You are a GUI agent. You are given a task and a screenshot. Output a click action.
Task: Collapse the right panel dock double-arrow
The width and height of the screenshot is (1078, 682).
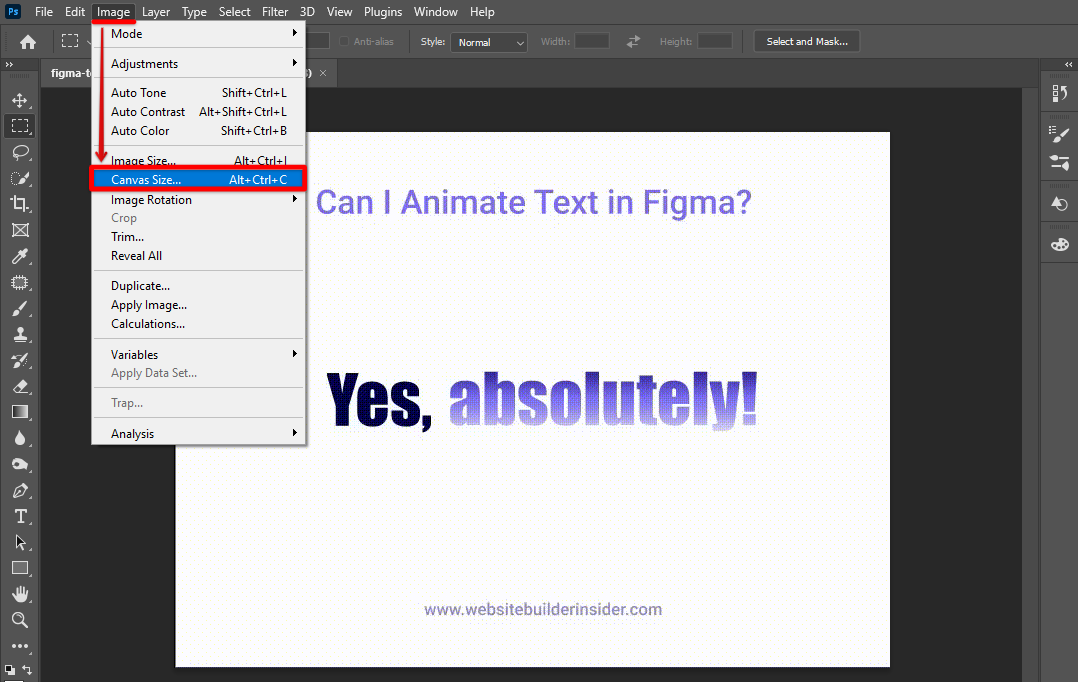pyautogui.click(x=1068, y=65)
